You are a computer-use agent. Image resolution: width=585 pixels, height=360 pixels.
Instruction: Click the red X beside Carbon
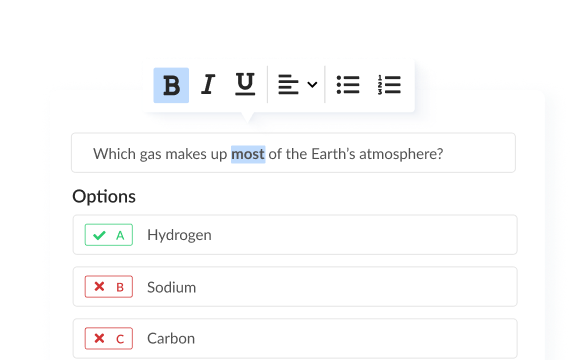pyautogui.click(x=99, y=338)
